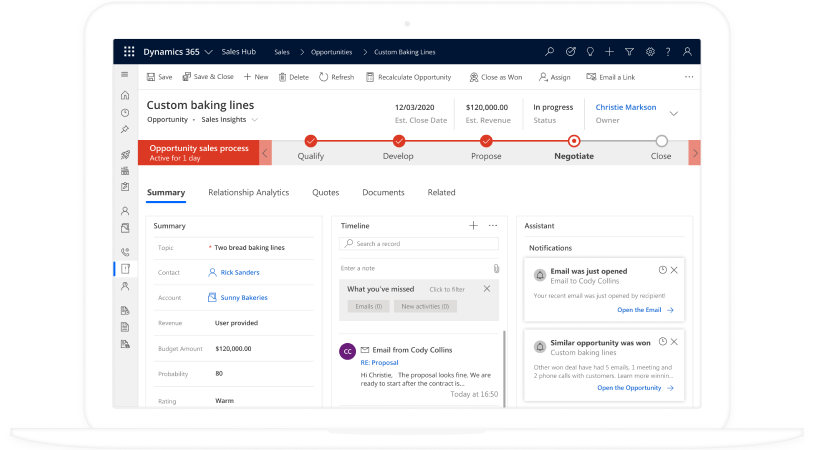Delete this opportunity
This screenshot has height=450, width=814.
293,77
